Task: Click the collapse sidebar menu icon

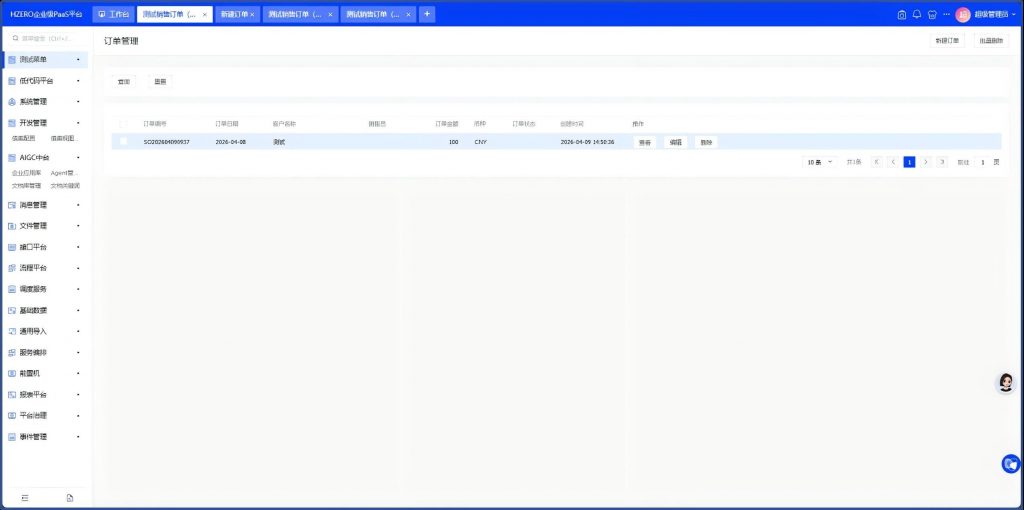Action: tap(25, 497)
